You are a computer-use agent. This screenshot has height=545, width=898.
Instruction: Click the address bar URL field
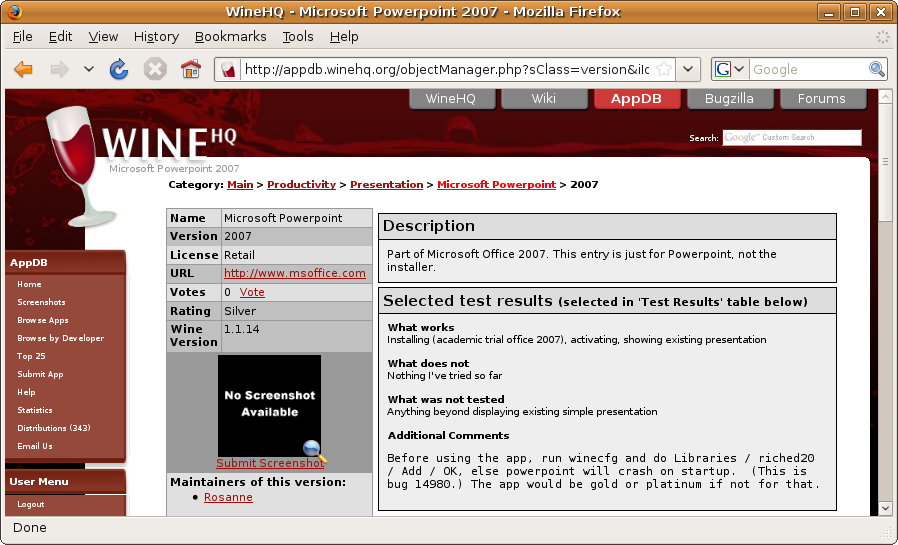coord(447,69)
